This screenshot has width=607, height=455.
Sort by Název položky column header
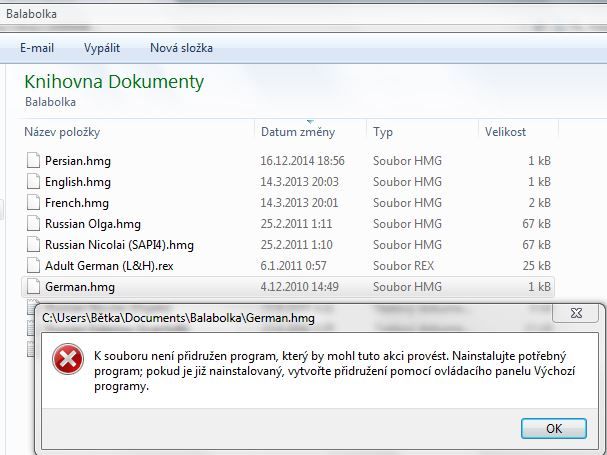(62, 132)
